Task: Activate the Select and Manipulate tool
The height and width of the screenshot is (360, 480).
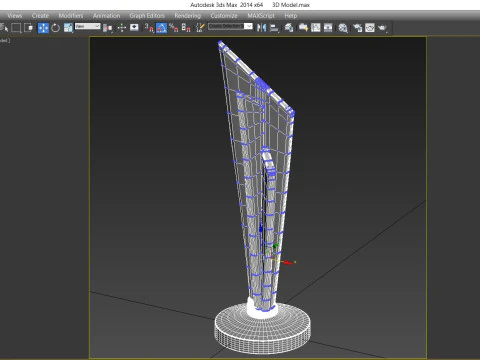Action: pos(121,28)
